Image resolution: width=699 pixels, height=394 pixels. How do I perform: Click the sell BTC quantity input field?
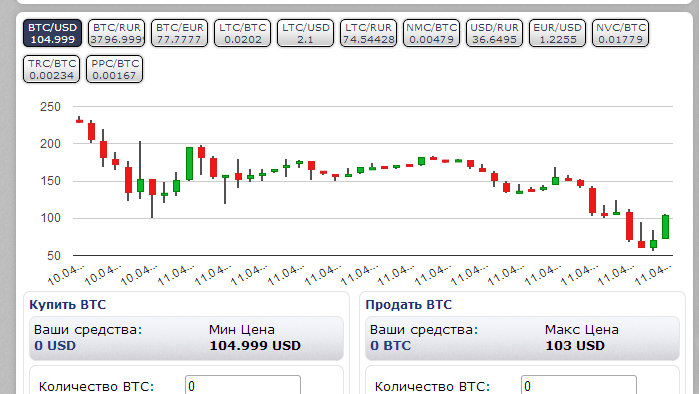(x=579, y=385)
